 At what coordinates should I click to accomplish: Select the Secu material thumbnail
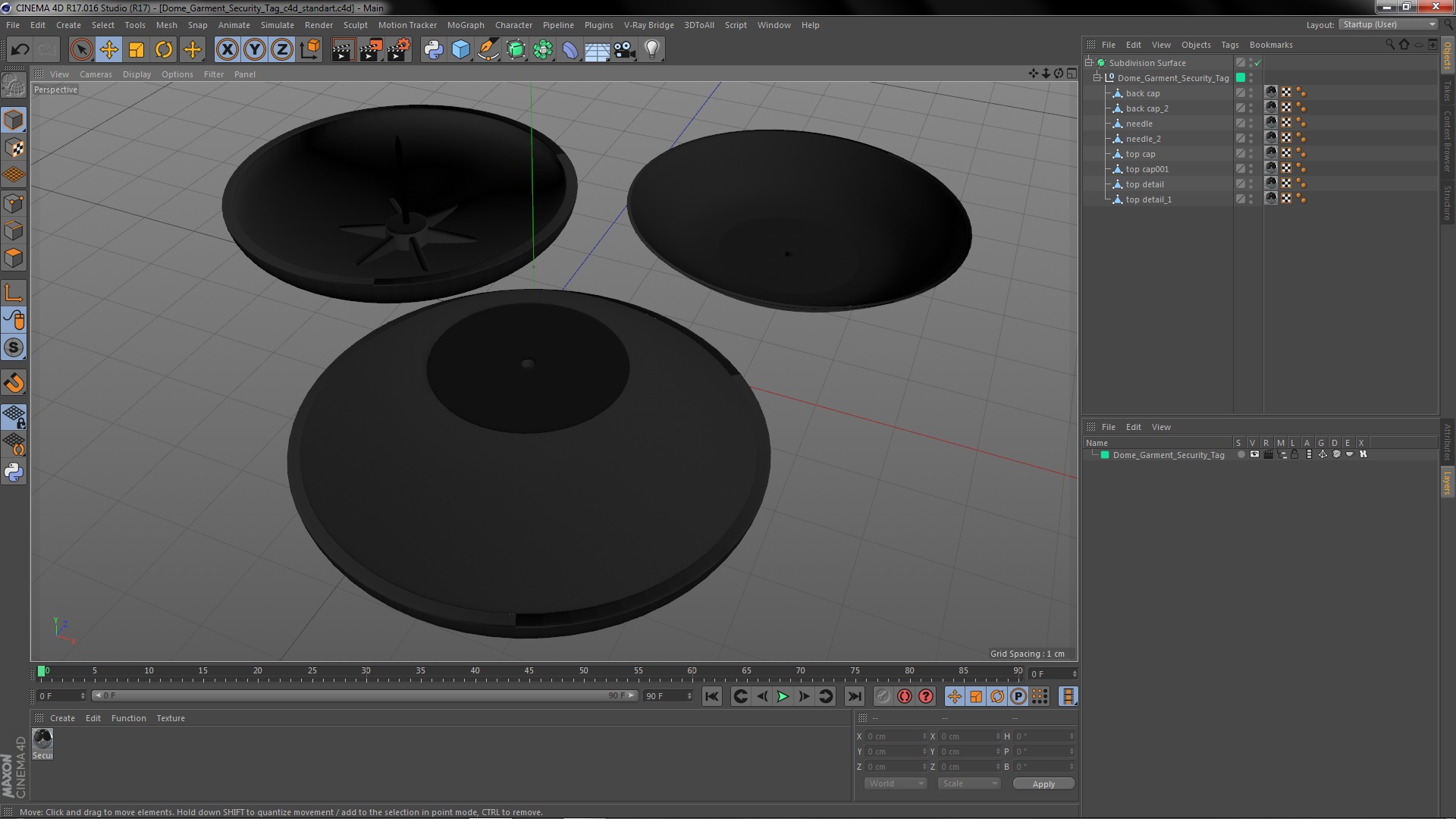[x=42, y=743]
